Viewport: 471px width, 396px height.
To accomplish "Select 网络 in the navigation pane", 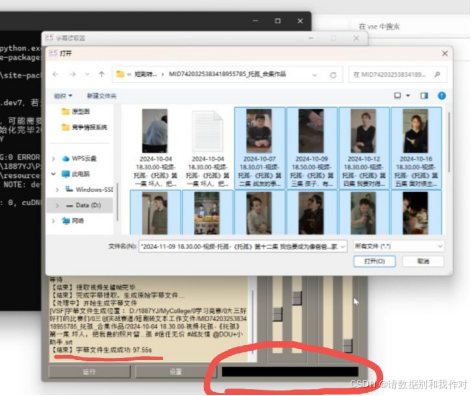I will pos(73,221).
